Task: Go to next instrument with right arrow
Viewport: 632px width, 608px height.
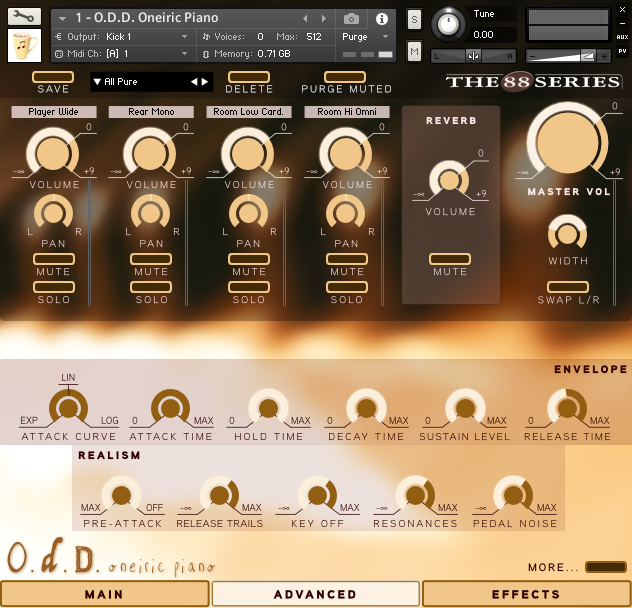Action: [x=323, y=18]
